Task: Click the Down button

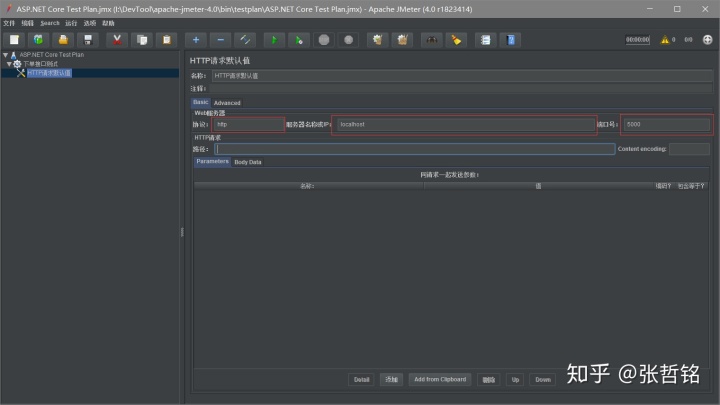Action: click(x=543, y=380)
